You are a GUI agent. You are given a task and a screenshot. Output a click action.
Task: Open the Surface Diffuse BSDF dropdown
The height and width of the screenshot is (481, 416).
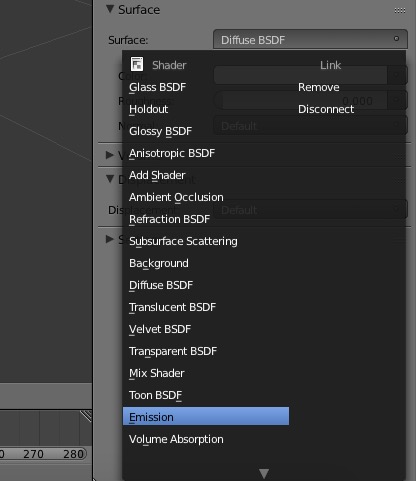coord(310,39)
